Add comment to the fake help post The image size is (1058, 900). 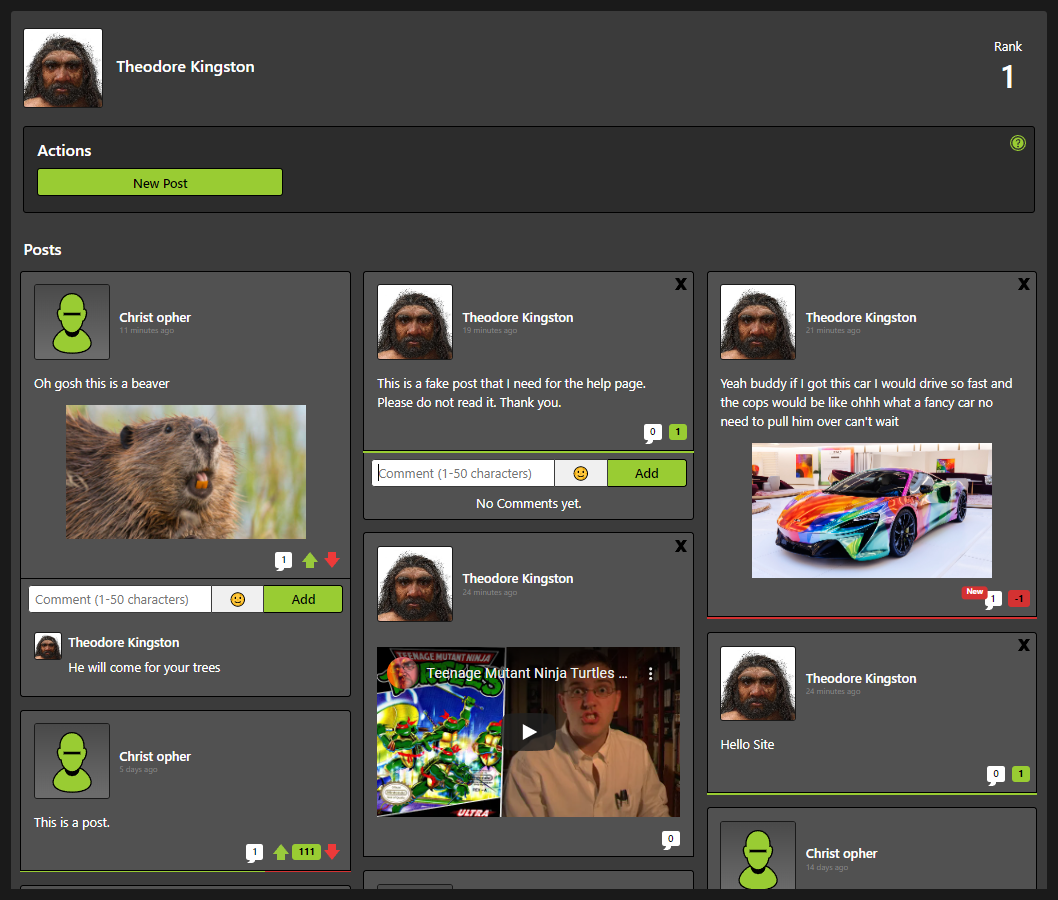[x=646, y=473]
